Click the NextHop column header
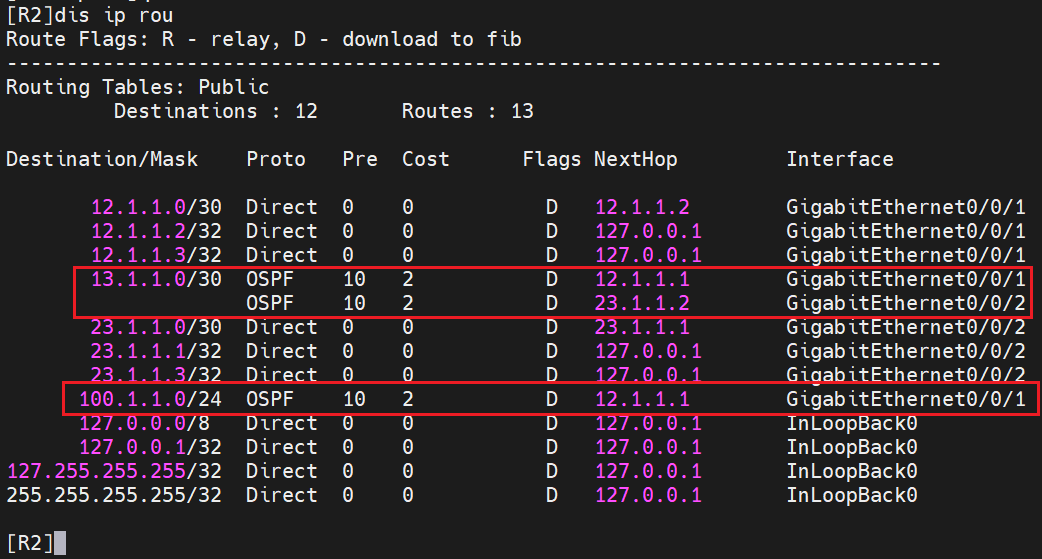 635,159
